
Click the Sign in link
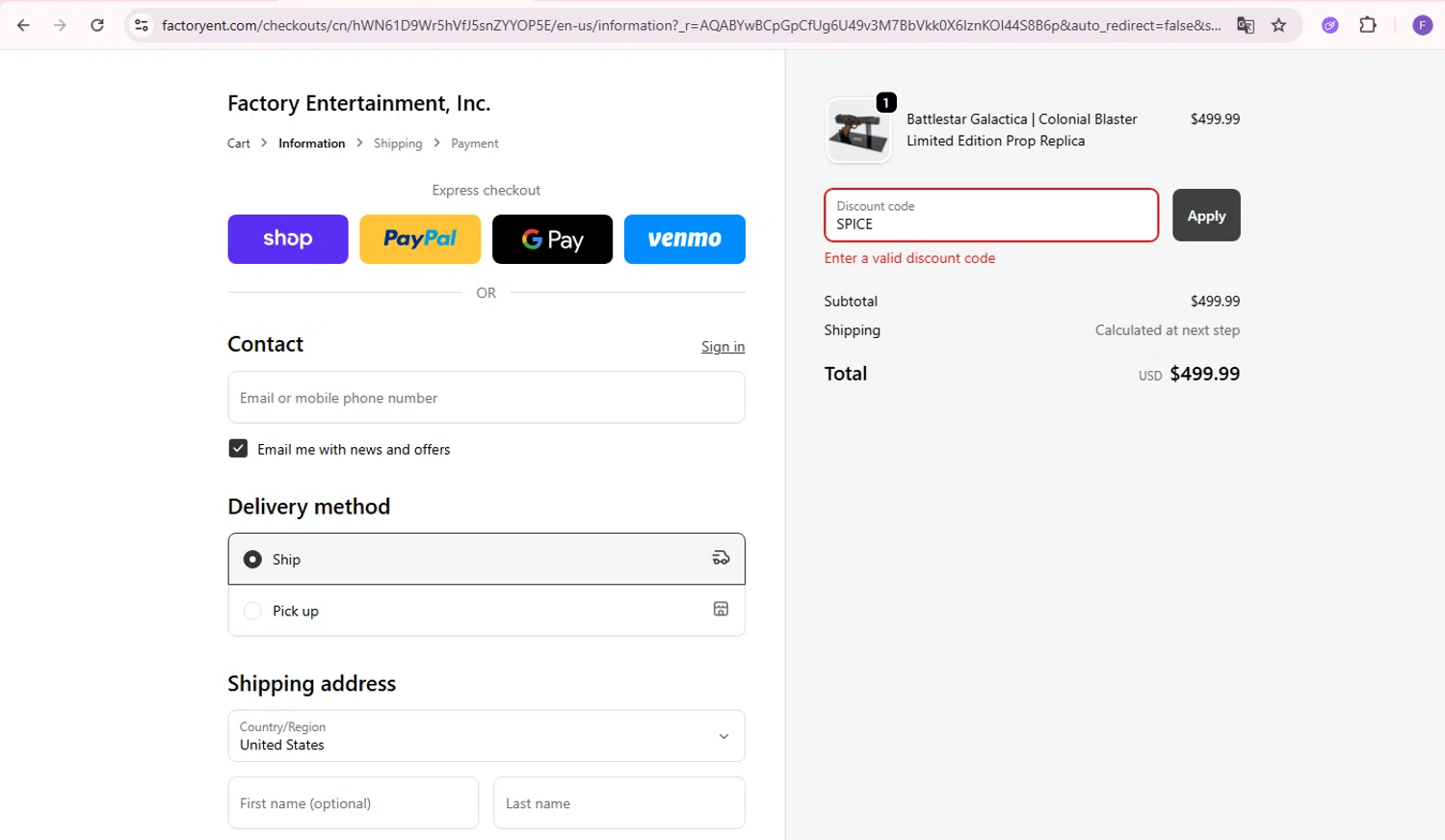(722, 347)
